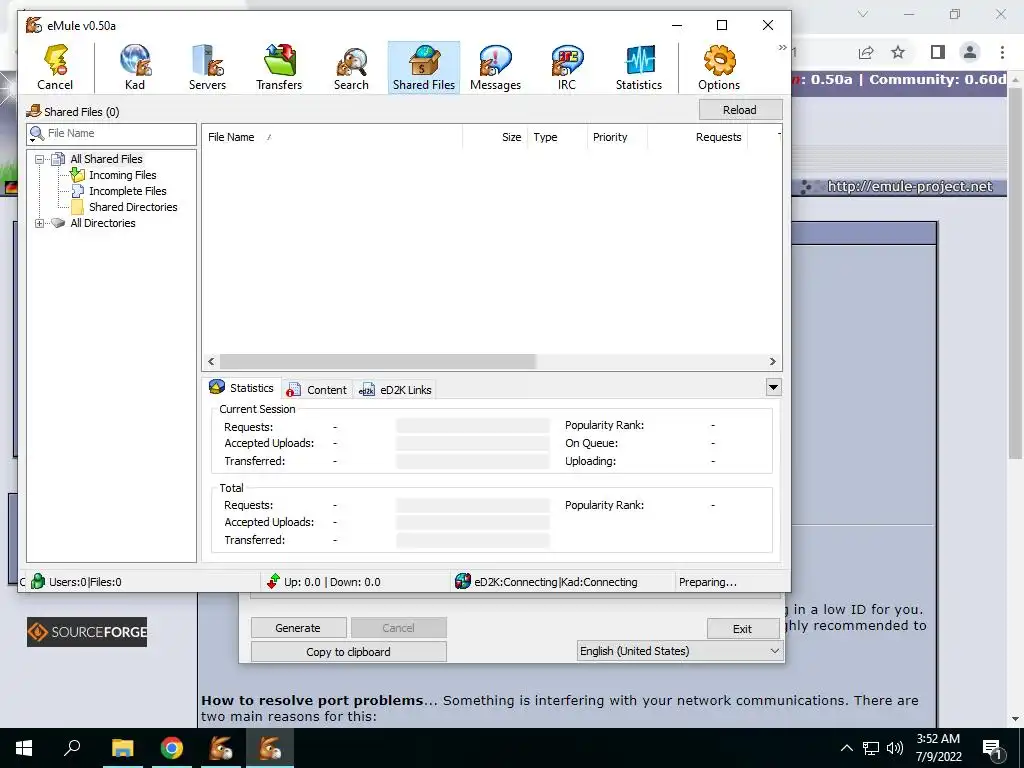1024x768 pixels.
Task: Click Generate button in background dialog
Action: [298, 628]
